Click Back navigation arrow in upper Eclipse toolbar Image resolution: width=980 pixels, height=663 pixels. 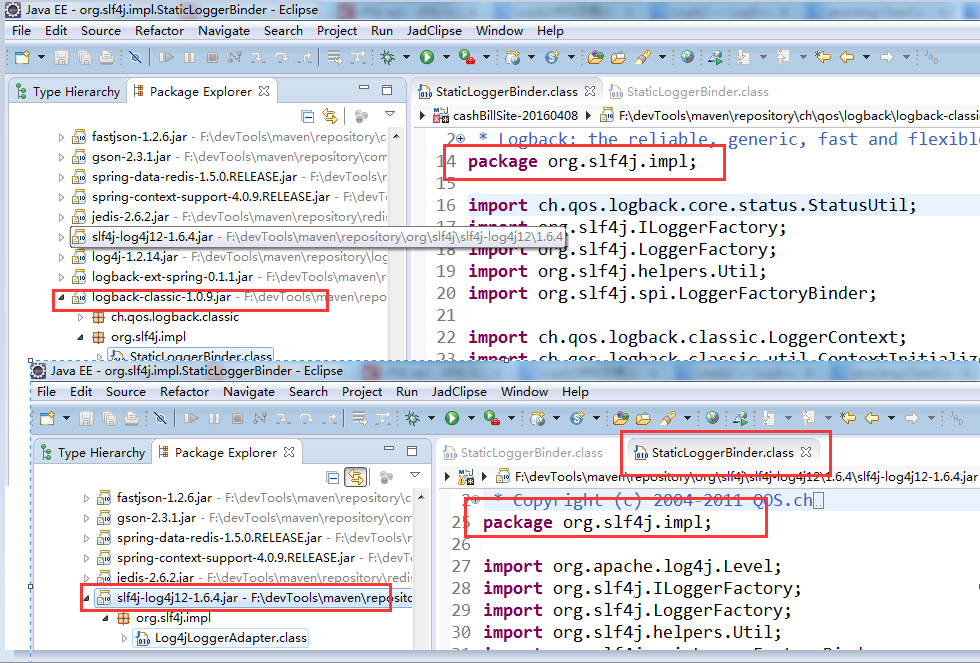click(x=847, y=57)
